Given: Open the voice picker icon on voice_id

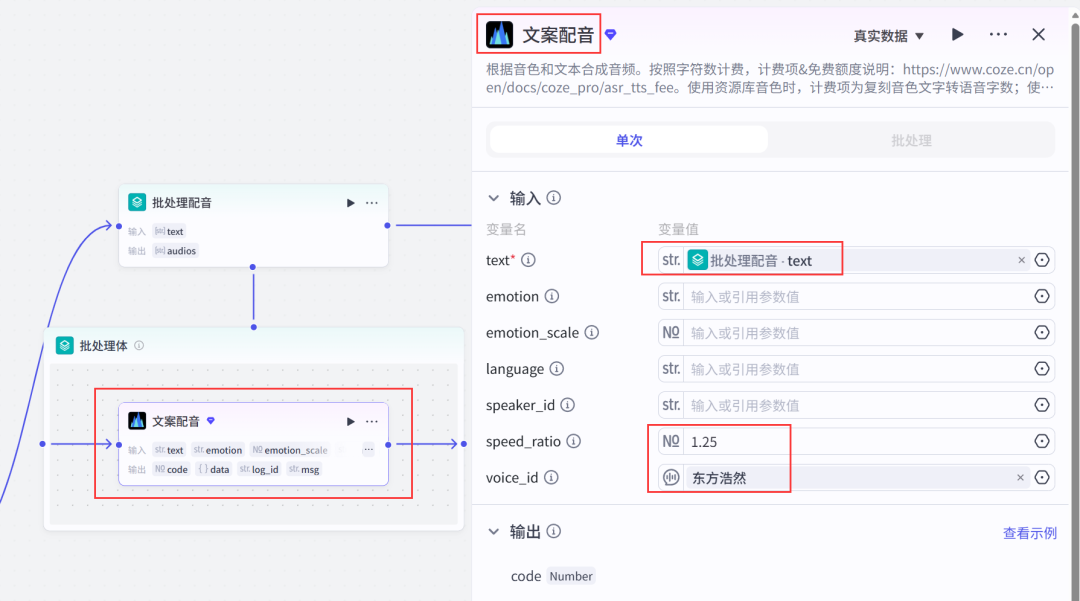Looking at the screenshot, I should click(x=671, y=477).
